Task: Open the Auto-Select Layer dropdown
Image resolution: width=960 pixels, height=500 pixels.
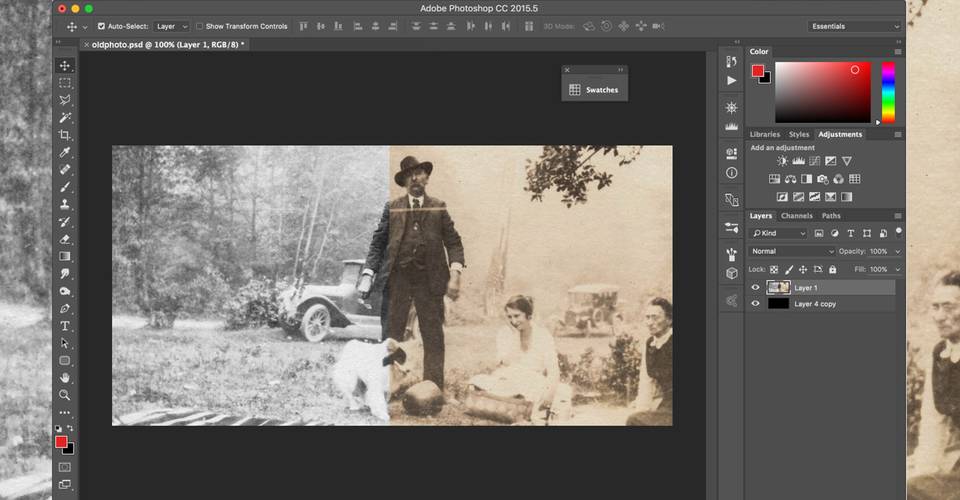Action: coord(171,26)
